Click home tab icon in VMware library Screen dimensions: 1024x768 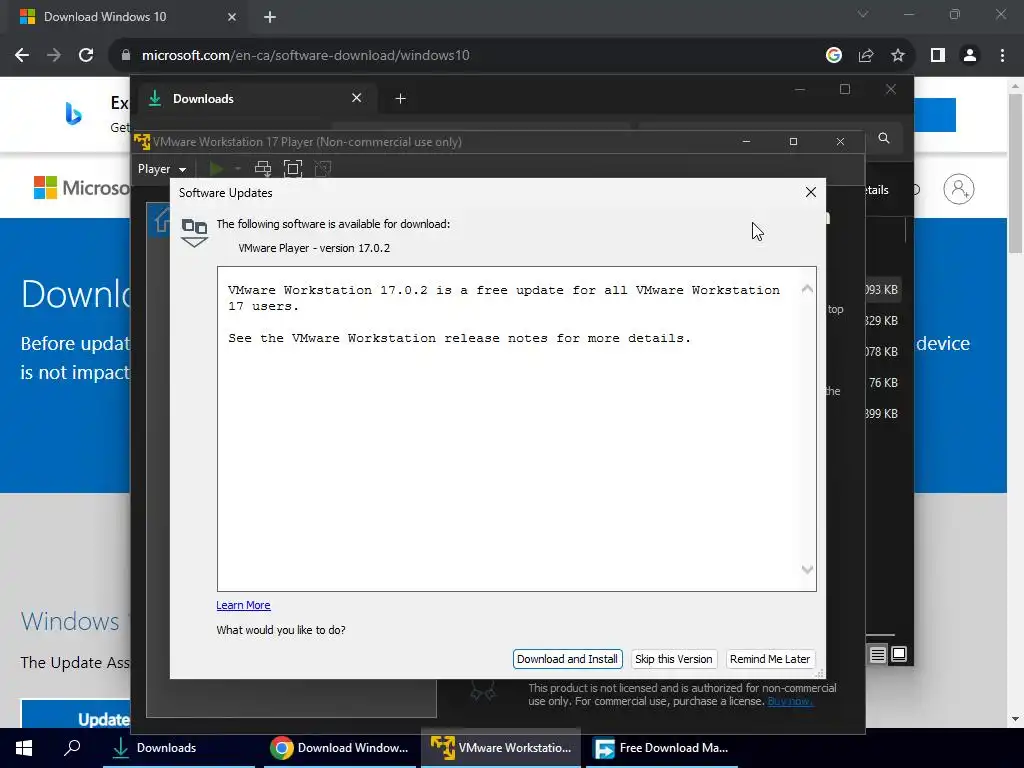tap(161, 220)
